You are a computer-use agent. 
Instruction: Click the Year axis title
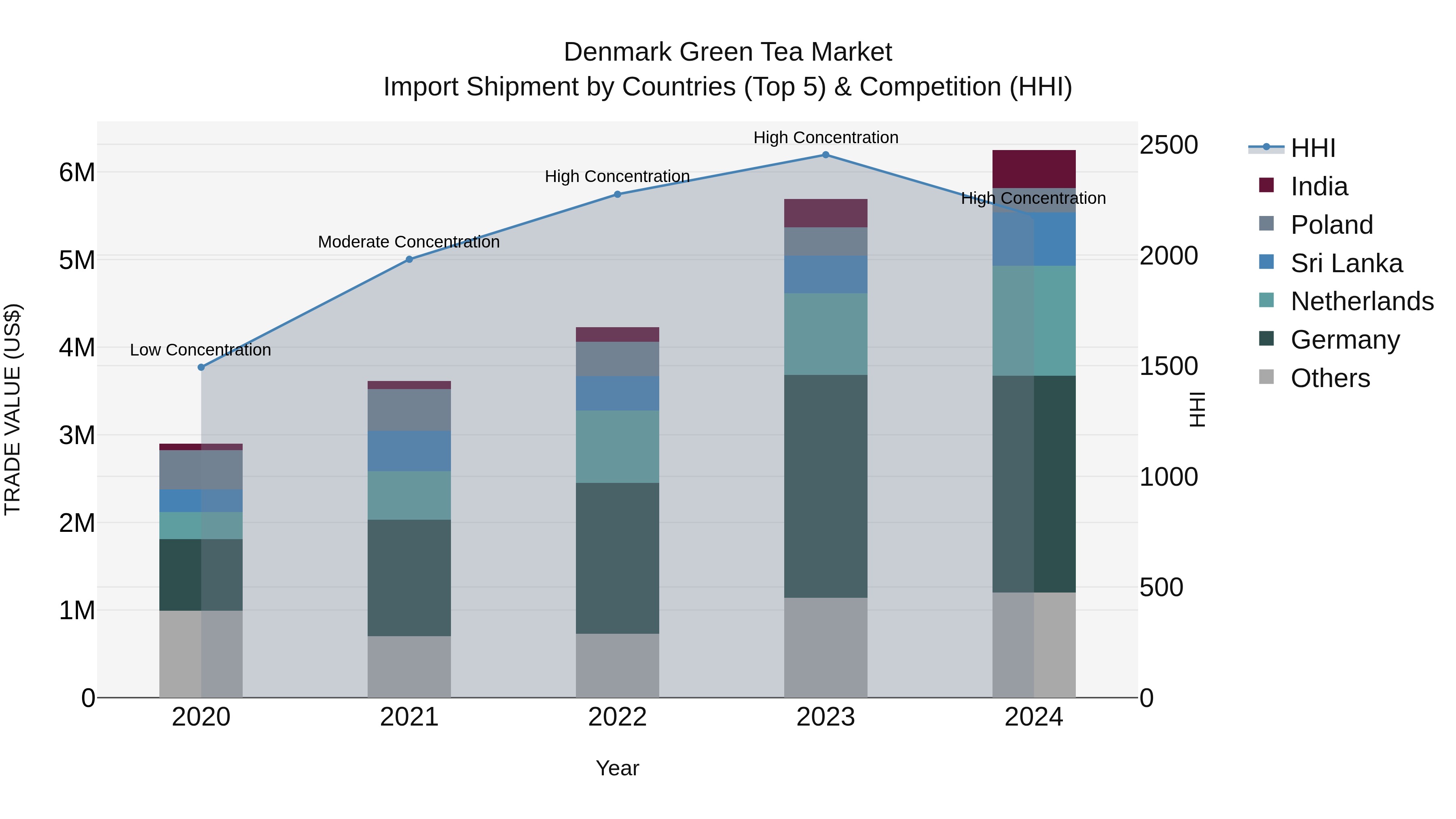coord(618,769)
